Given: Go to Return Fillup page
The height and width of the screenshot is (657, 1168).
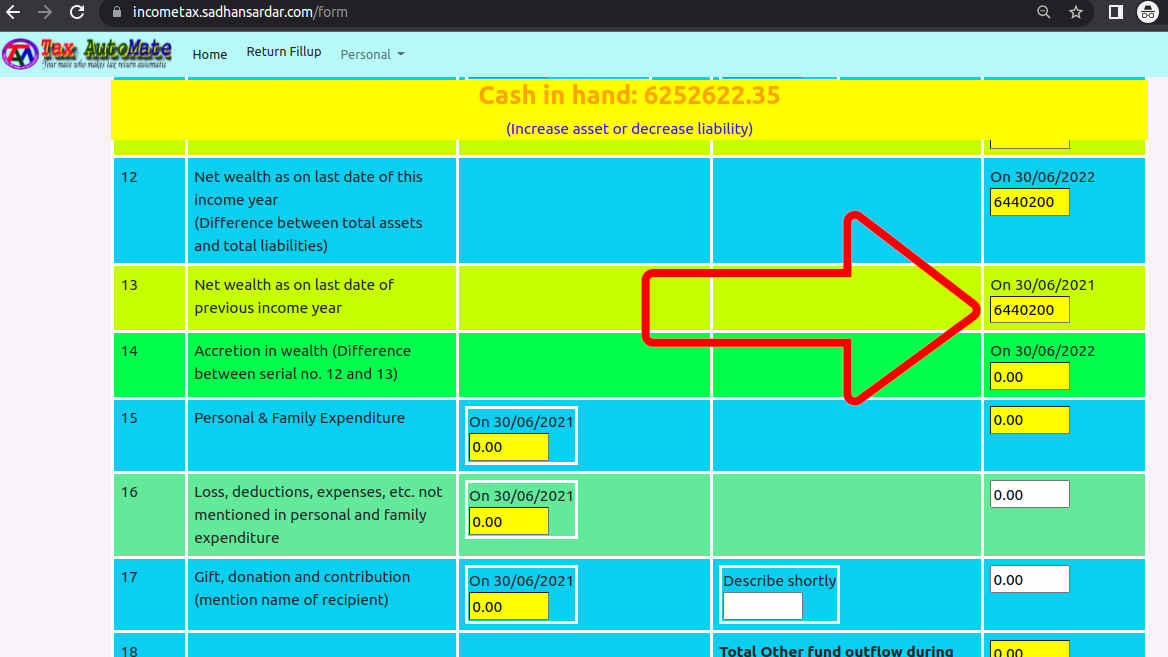Looking at the screenshot, I should click(284, 52).
